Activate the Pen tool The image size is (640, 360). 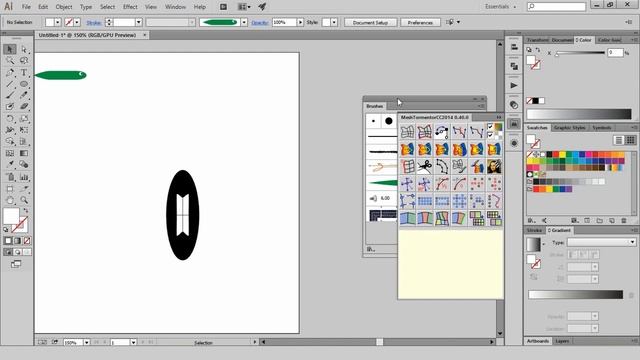[10, 73]
